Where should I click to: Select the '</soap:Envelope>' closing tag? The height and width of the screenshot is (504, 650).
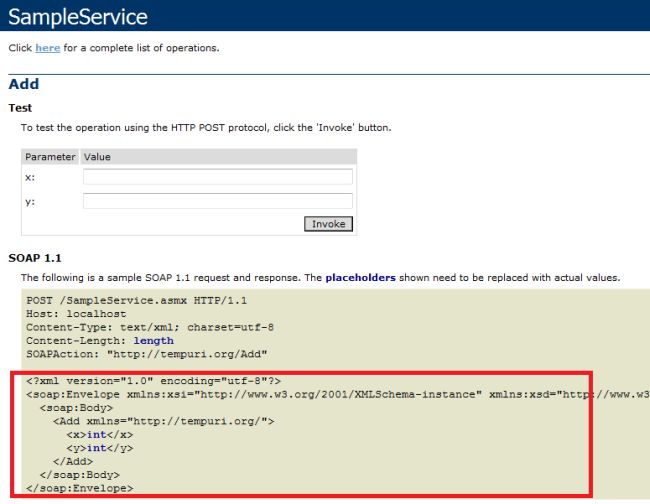point(80,488)
